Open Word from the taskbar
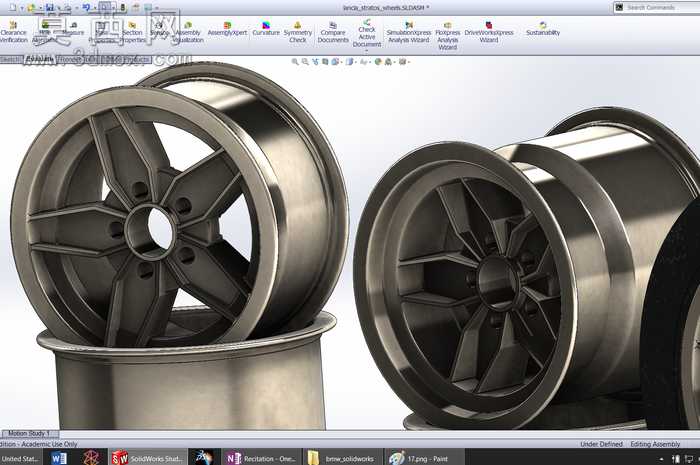This screenshot has height=465, width=700. 59,458
